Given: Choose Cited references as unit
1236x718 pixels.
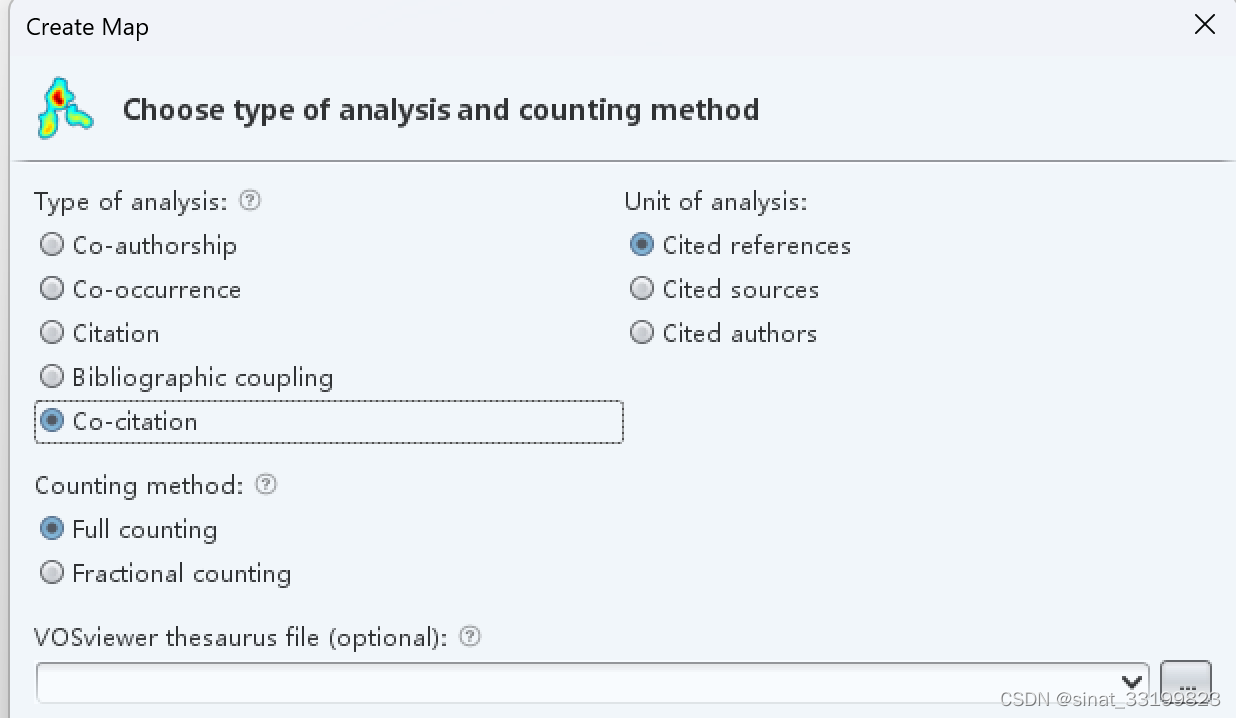Looking at the screenshot, I should (642, 245).
